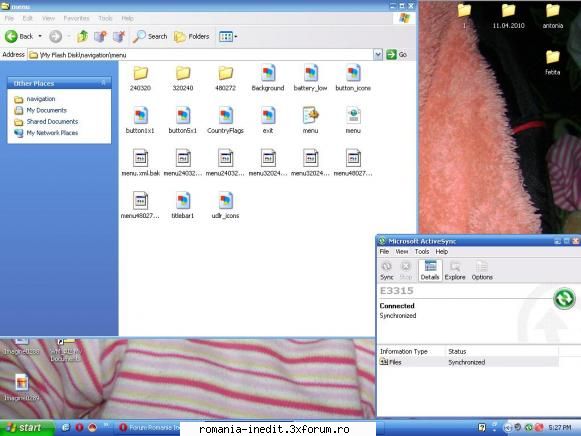Screen dimensions: 581x436
Task: Click the Explore button in ActiveSync
Action: [455, 270]
